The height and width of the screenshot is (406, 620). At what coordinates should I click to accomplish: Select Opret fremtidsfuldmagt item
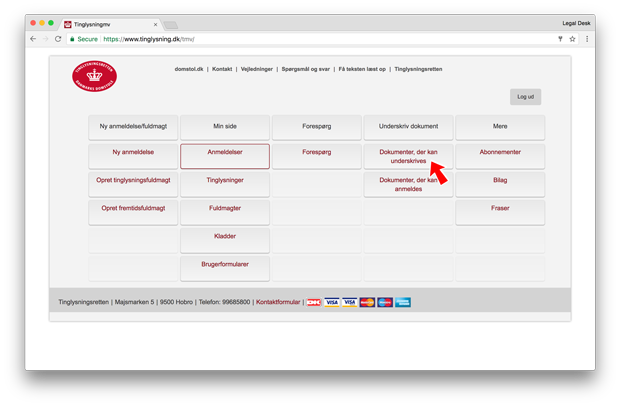pyautogui.click(x=133, y=212)
